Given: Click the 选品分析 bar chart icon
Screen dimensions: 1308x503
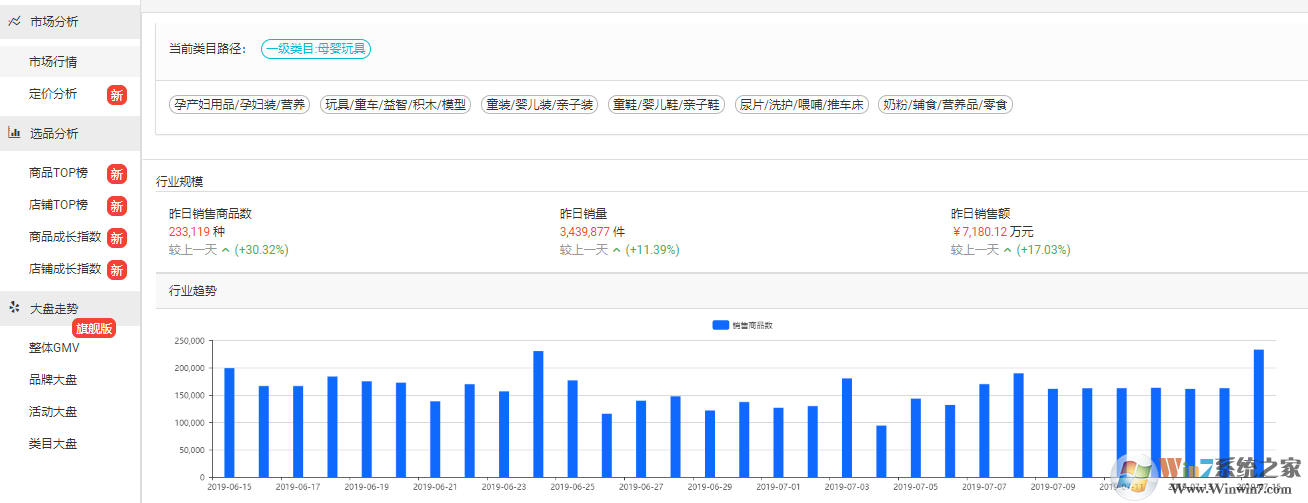Looking at the screenshot, I should pos(14,133).
